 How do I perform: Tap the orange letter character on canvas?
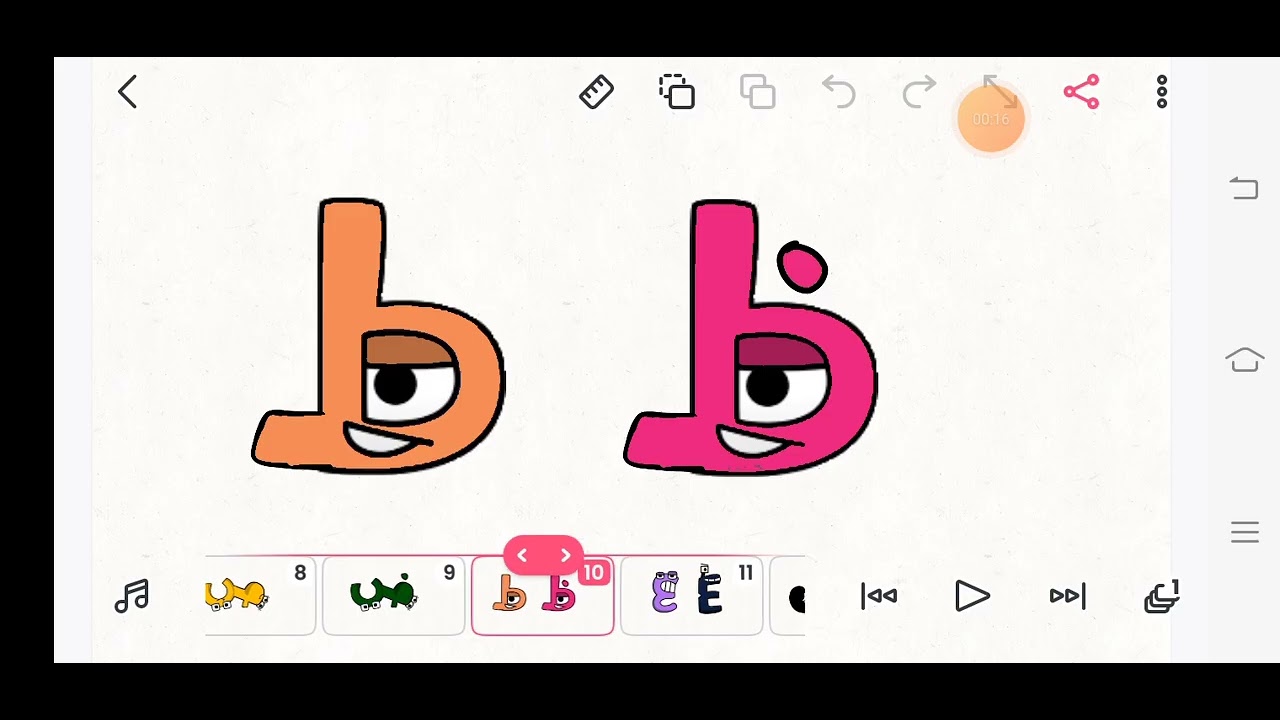[378, 335]
